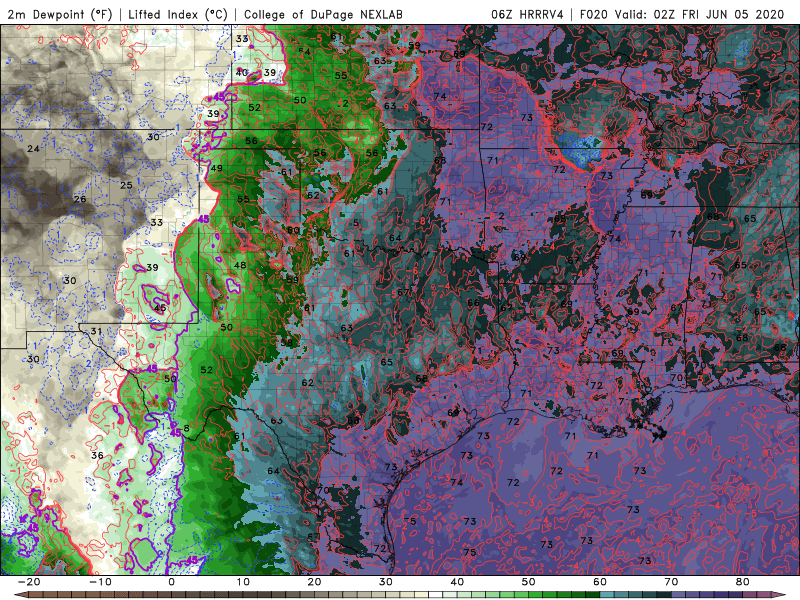Click the '75' dewpoint value over the Gulf

point(469,553)
